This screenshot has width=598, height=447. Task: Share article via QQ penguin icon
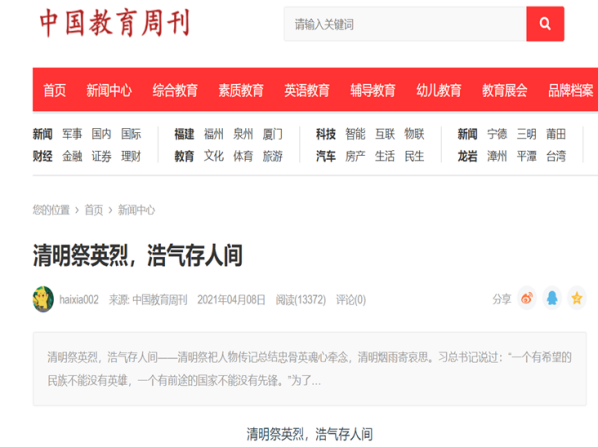click(552, 298)
